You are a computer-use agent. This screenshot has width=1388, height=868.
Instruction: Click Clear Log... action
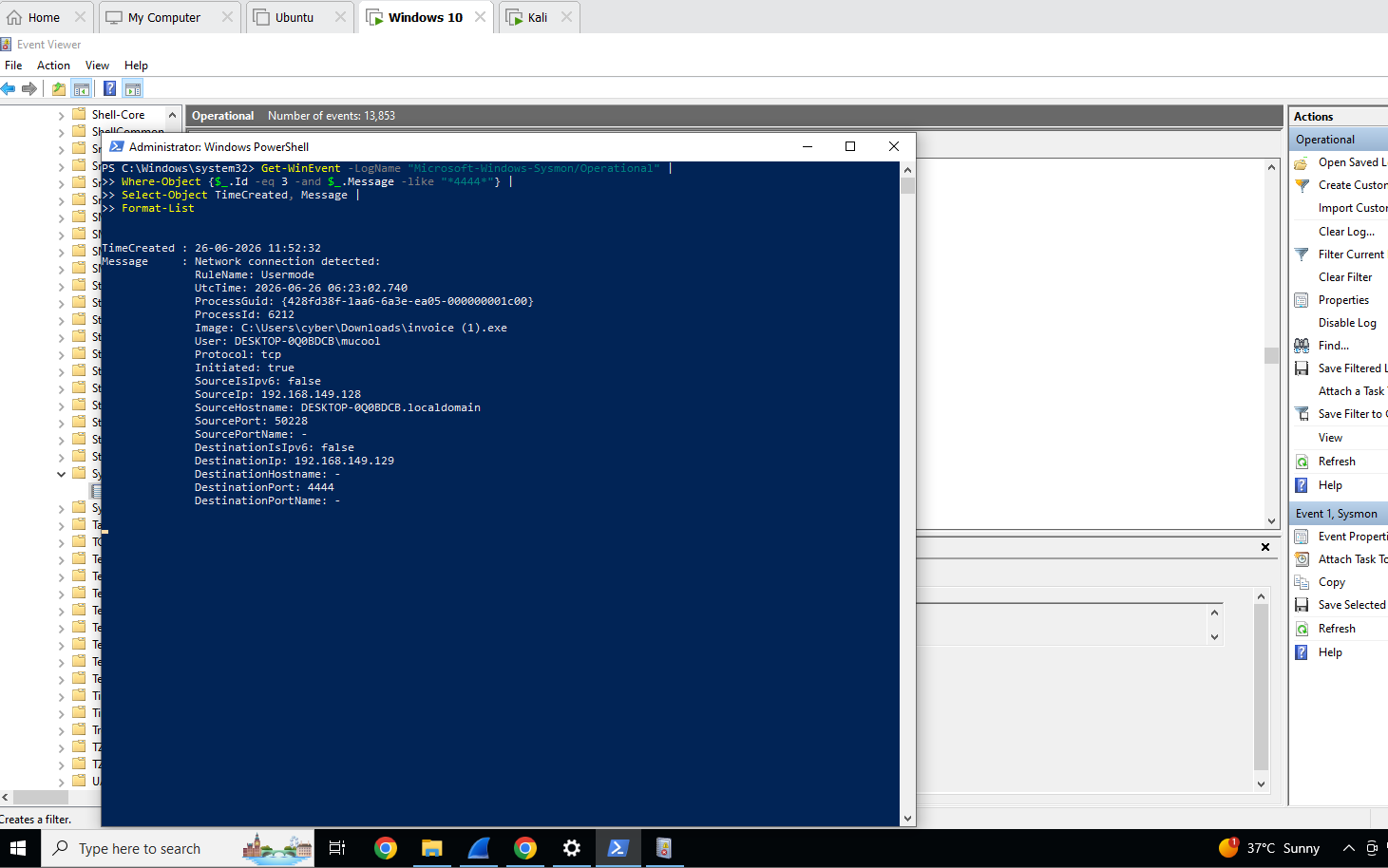pyautogui.click(x=1346, y=232)
